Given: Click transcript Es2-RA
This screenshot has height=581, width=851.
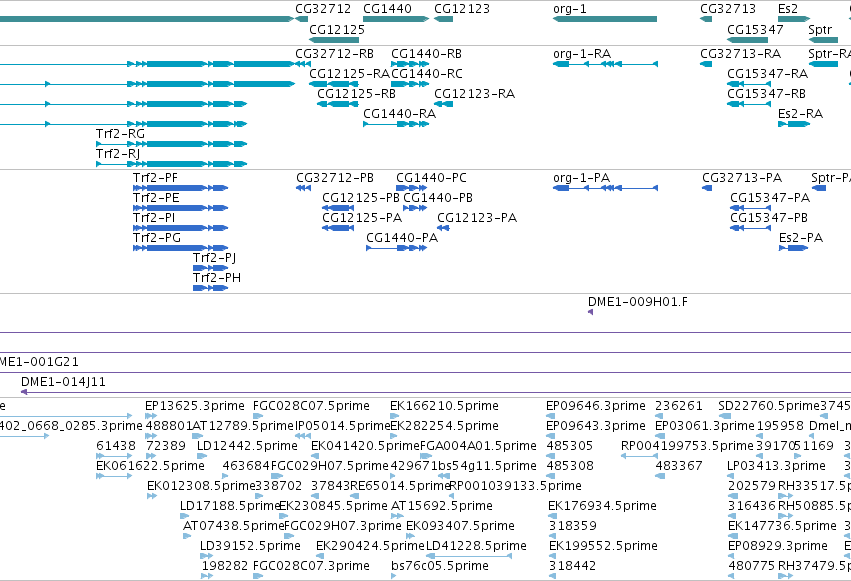Looking at the screenshot, I should (793, 124).
